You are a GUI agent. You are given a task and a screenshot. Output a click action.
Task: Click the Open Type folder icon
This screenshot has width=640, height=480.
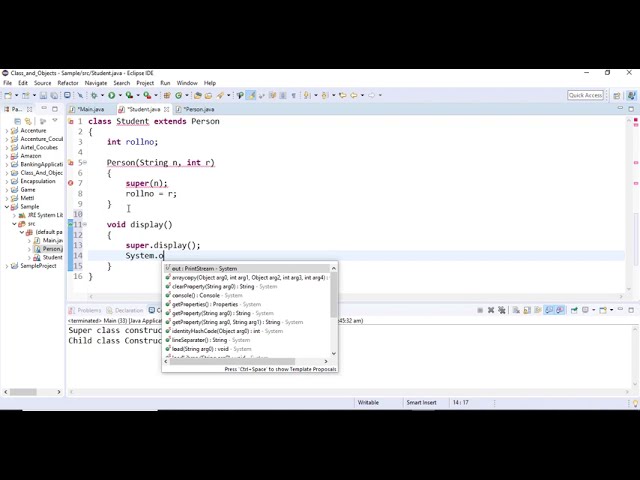point(198,96)
